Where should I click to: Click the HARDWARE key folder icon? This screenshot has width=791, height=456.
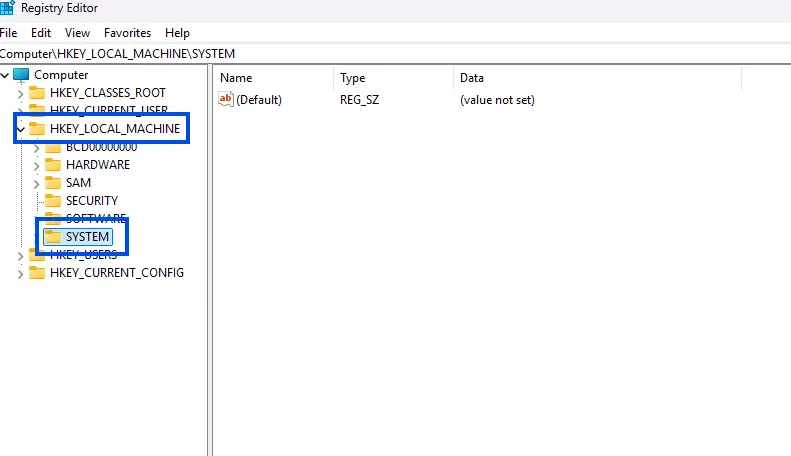point(53,165)
